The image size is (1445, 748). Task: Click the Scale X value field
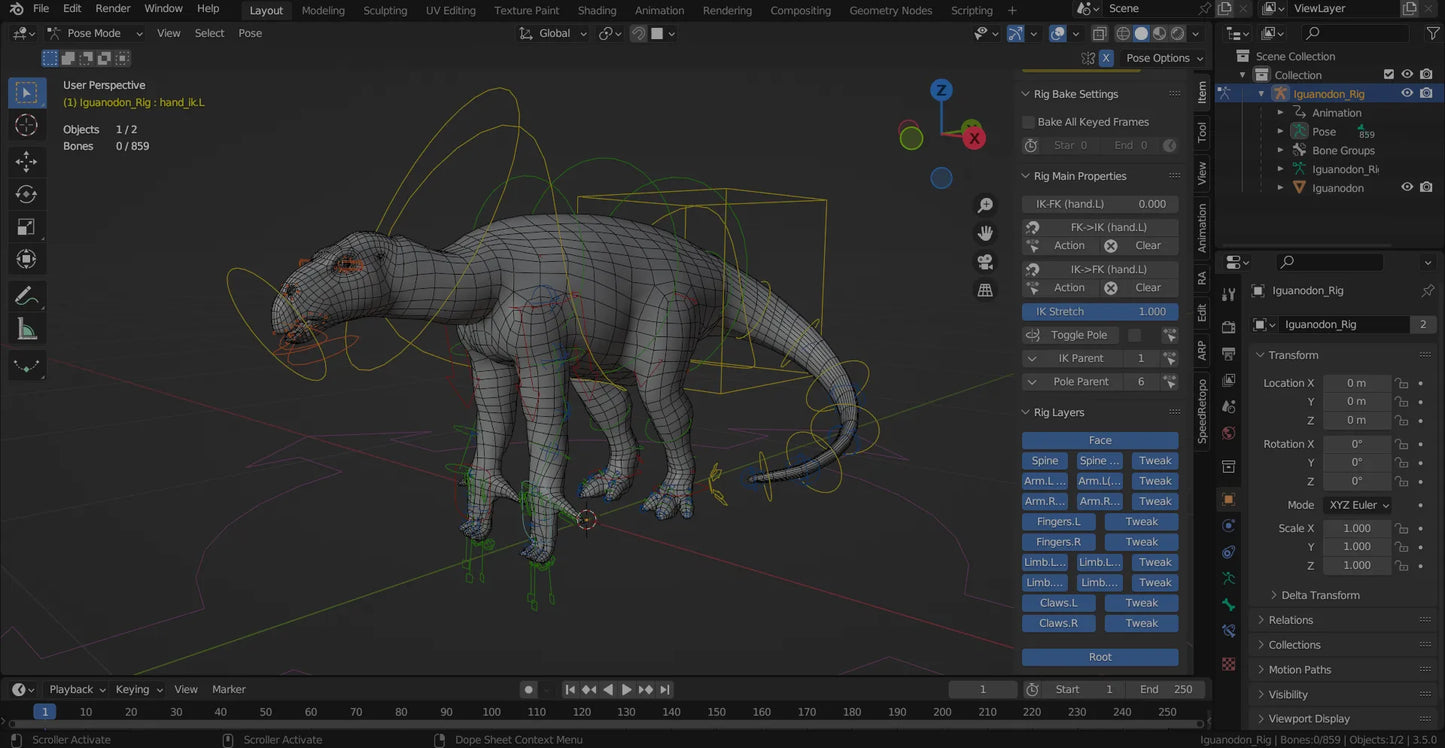click(1357, 528)
